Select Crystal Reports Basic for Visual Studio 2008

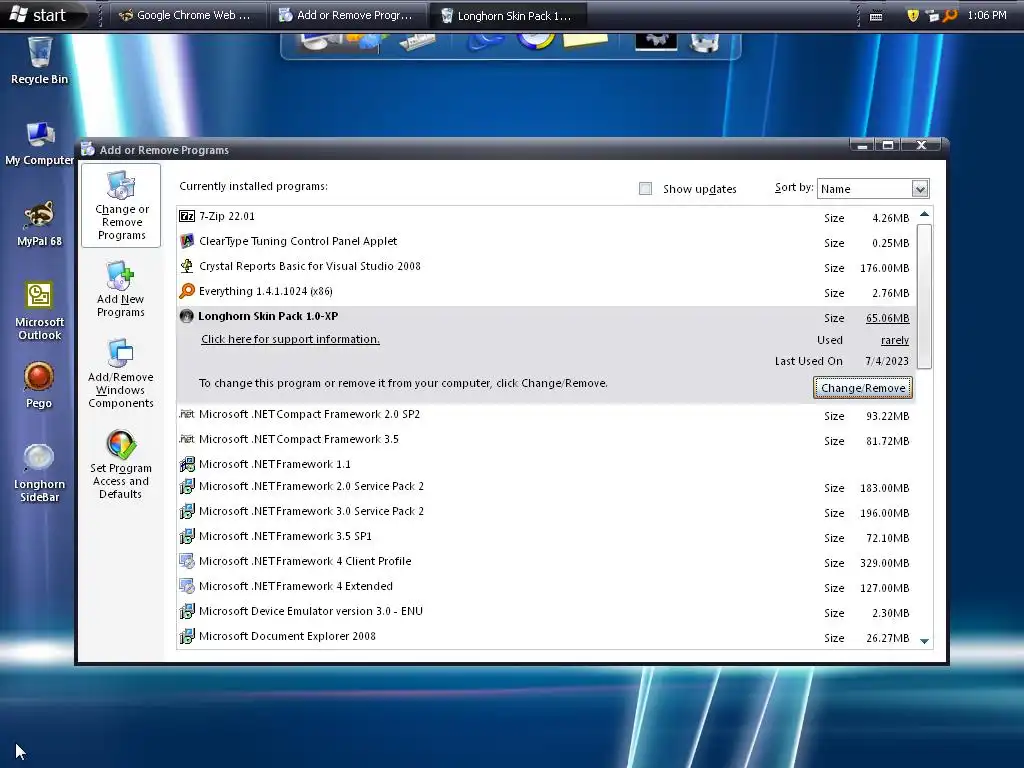(x=546, y=267)
